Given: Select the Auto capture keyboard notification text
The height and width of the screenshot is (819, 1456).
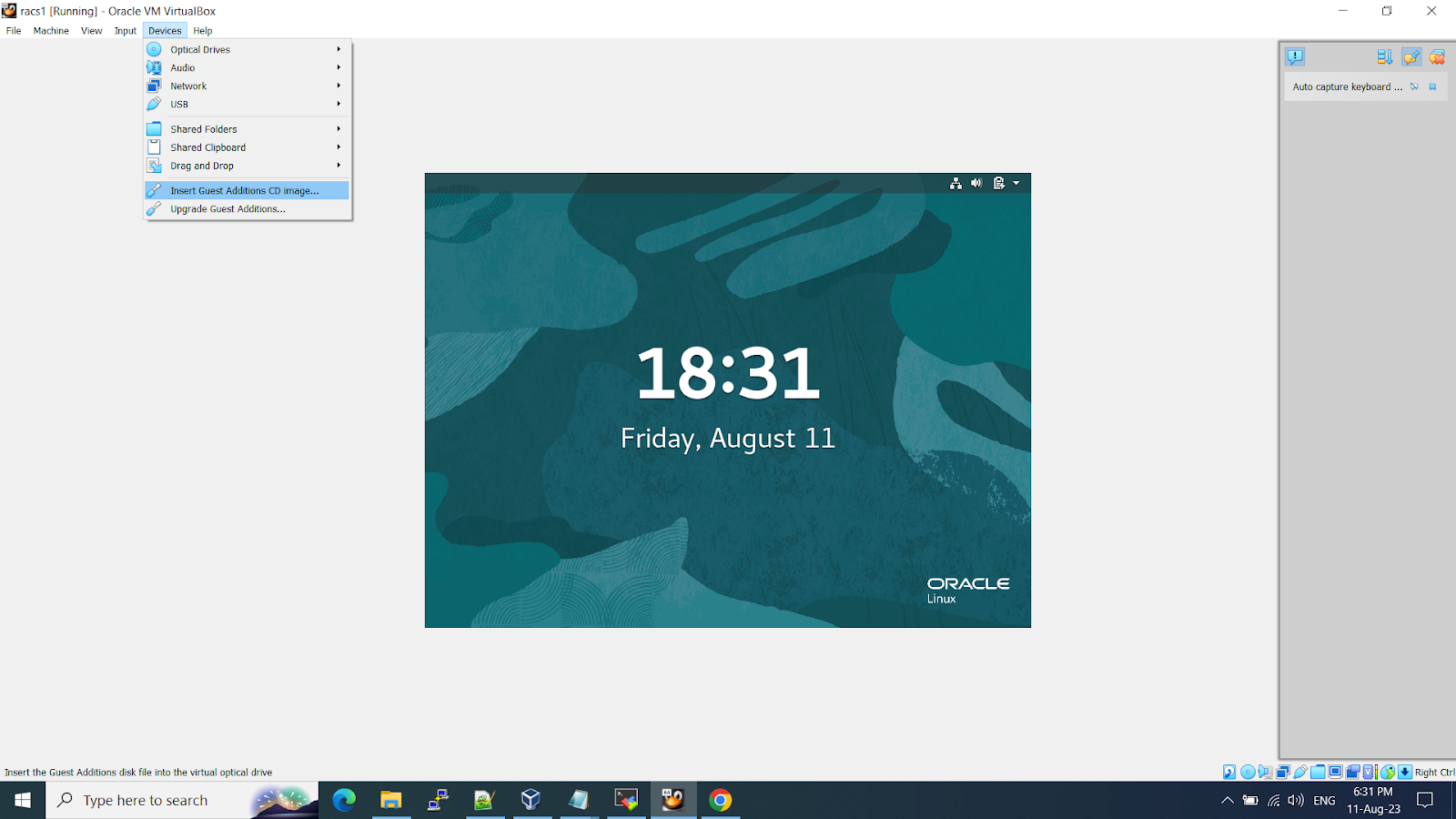Looking at the screenshot, I should pos(1347,86).
